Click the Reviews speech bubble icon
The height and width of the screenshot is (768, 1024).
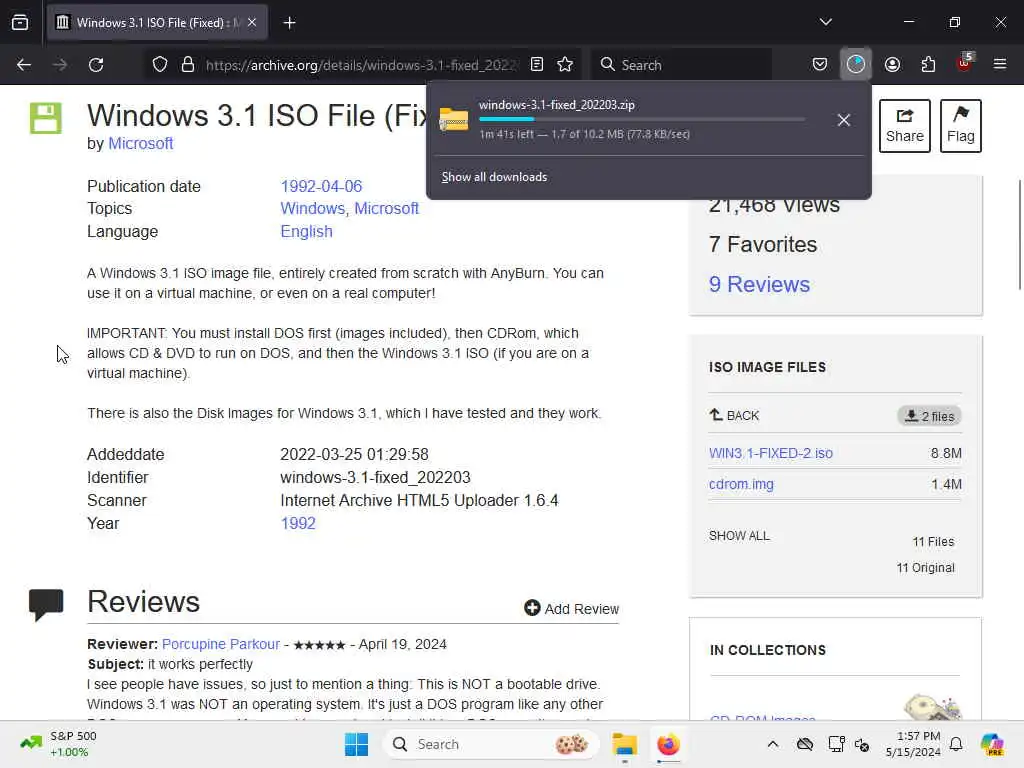[x=46, y=605]
